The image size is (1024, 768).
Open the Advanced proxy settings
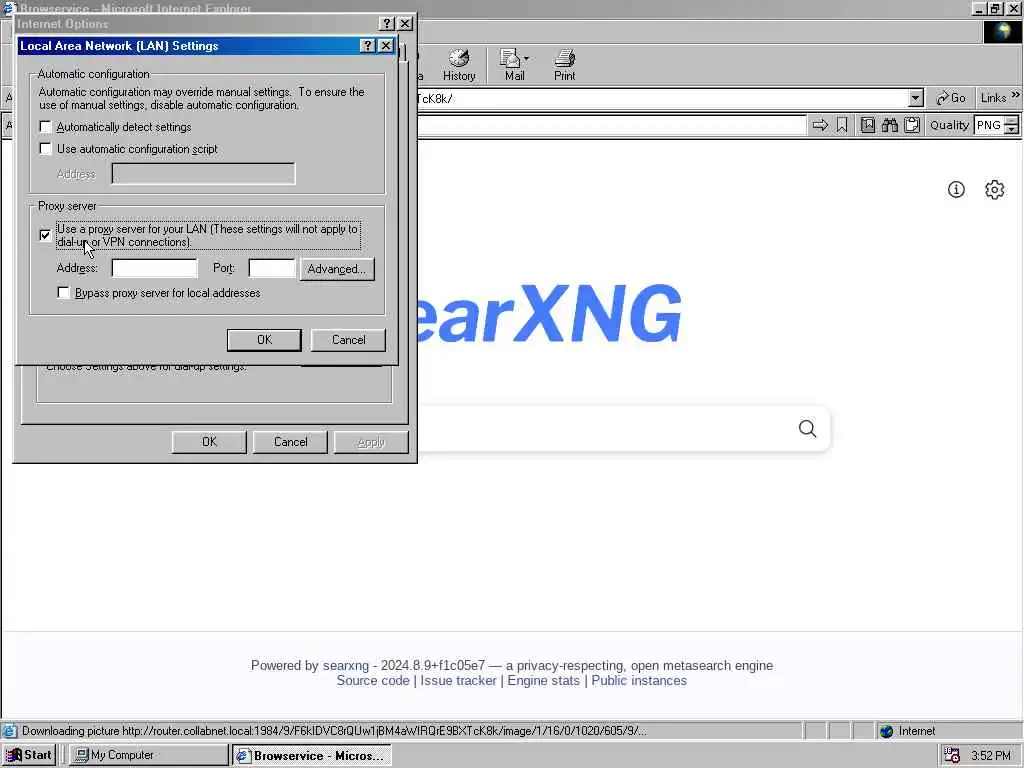[337, 269]
